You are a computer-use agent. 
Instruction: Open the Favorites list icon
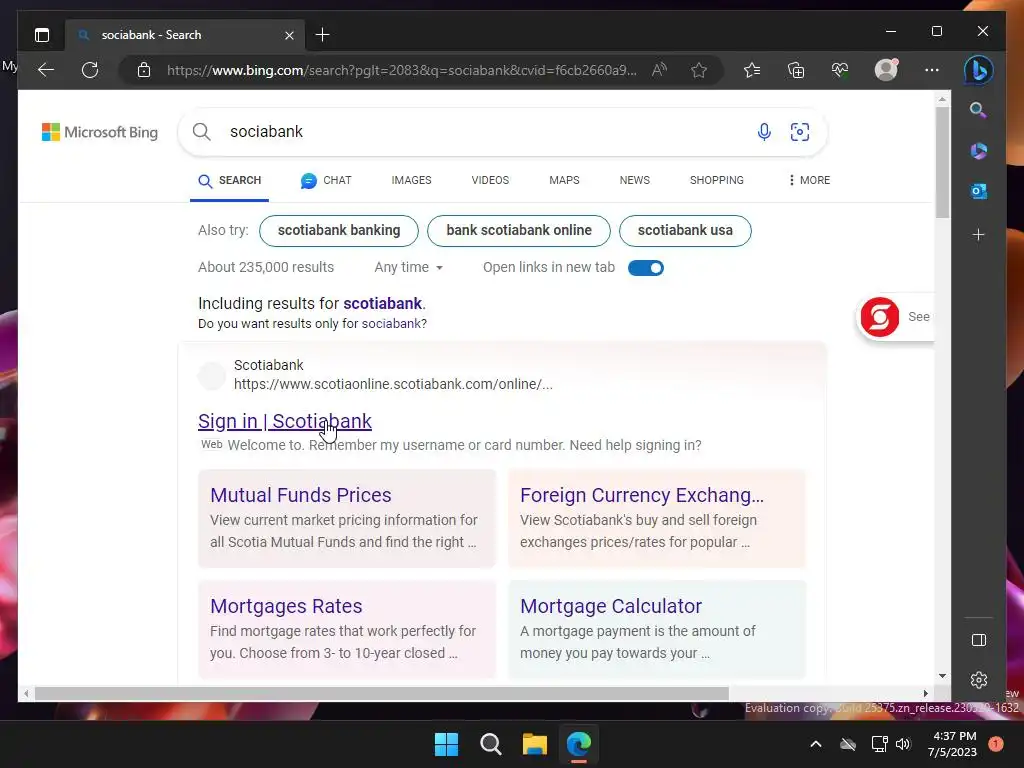tap(752, 70)
